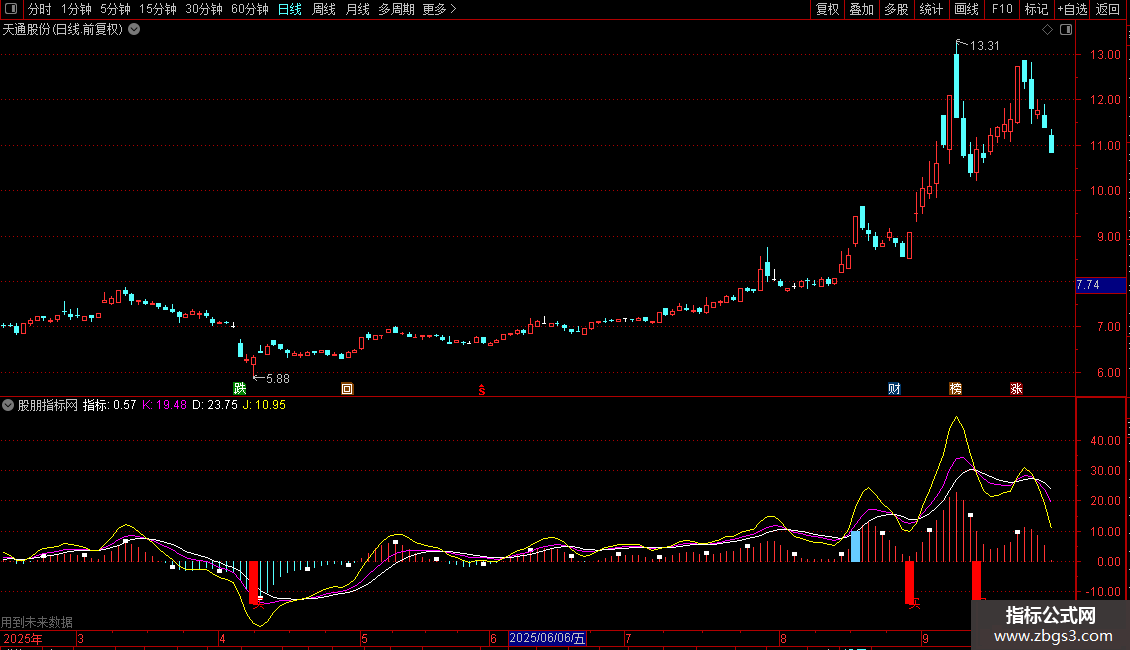Select the 15分钟 period tab

click(158, 9)
